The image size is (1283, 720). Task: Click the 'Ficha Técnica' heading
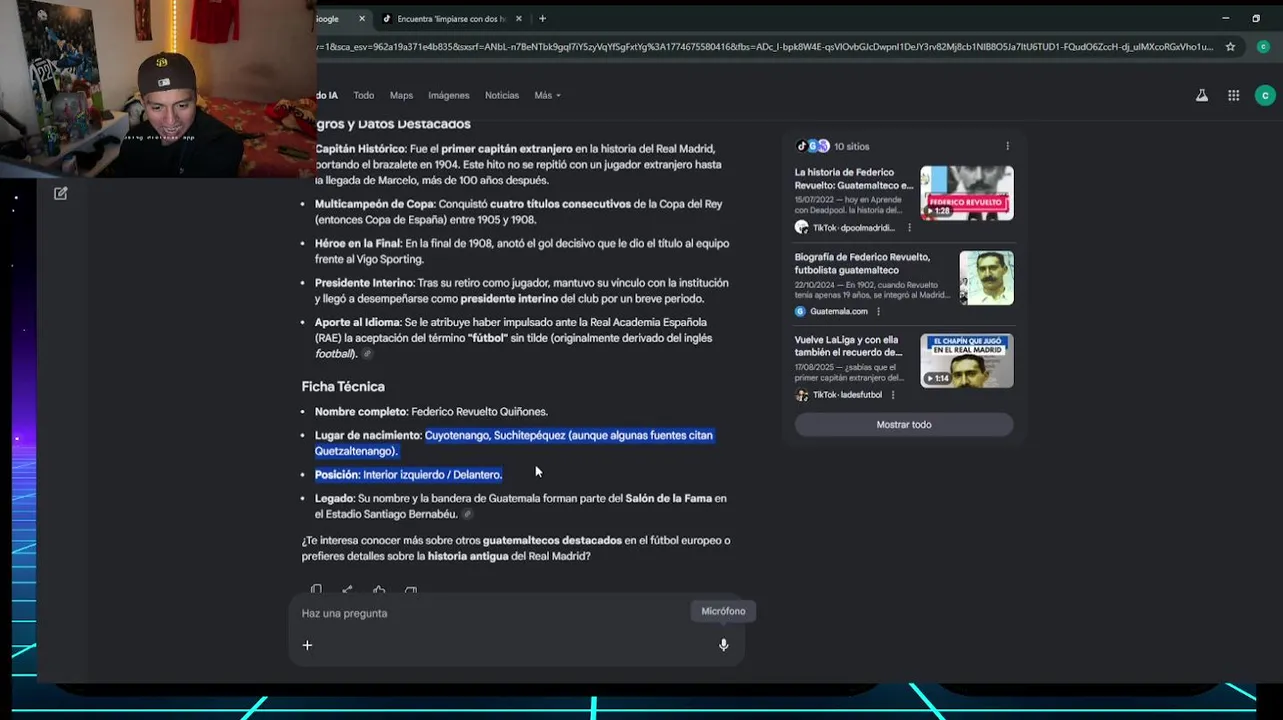tap(343, 386)
